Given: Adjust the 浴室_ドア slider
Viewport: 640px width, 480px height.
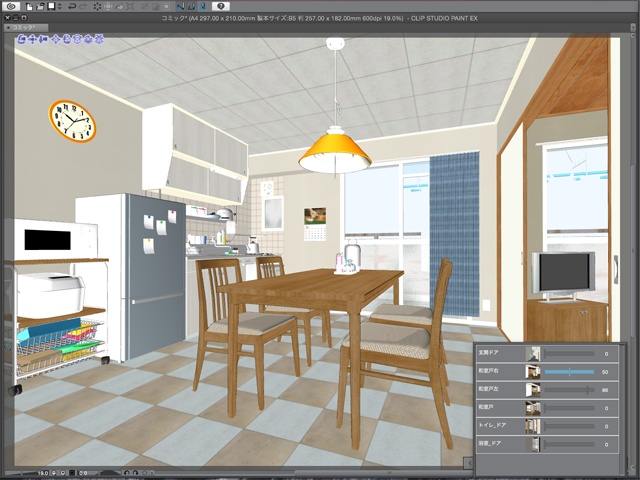Looking at the screenshot, I should pos(569,444).
